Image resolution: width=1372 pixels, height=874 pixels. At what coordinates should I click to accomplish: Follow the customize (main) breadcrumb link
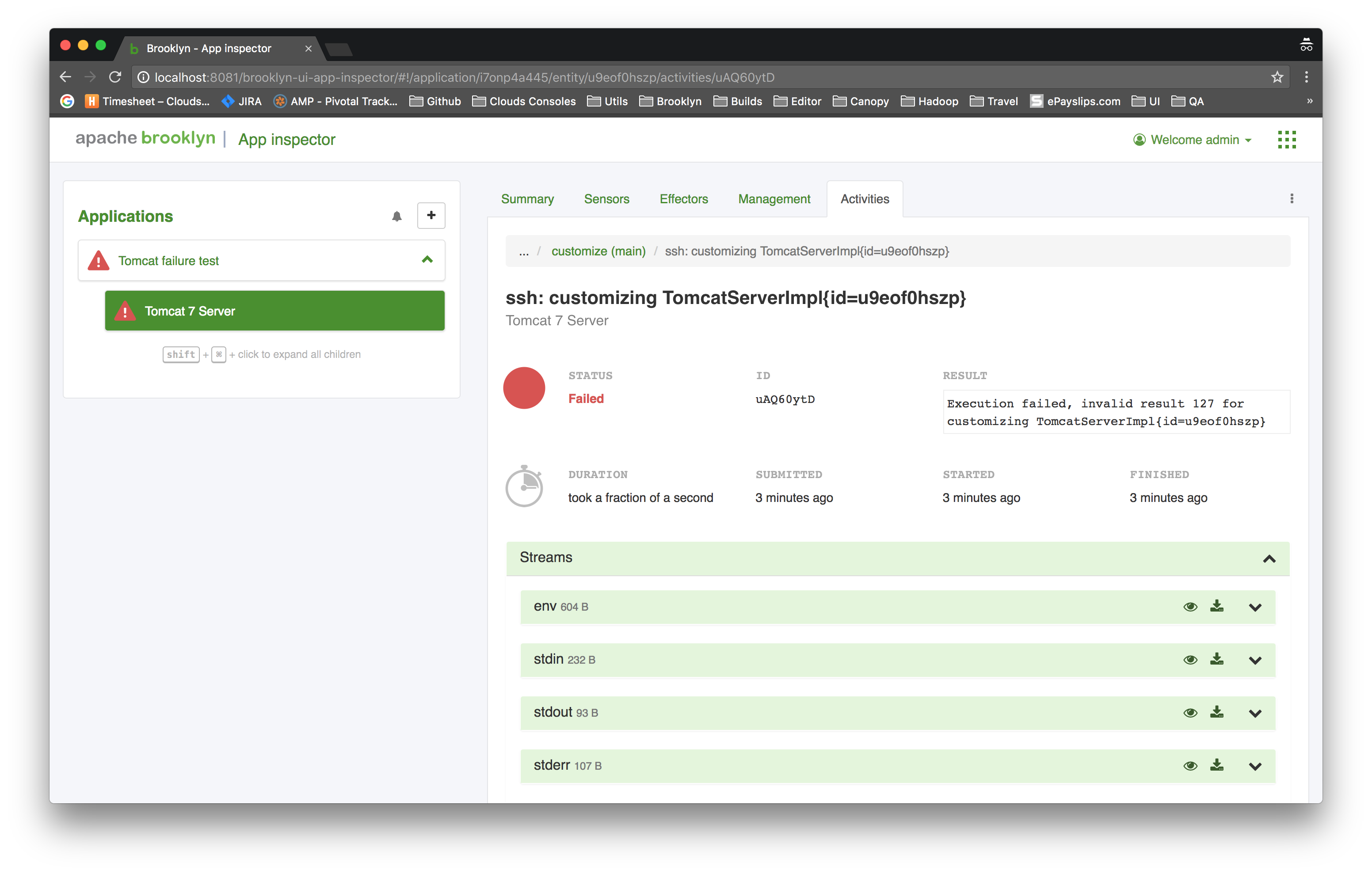[598, 251]
